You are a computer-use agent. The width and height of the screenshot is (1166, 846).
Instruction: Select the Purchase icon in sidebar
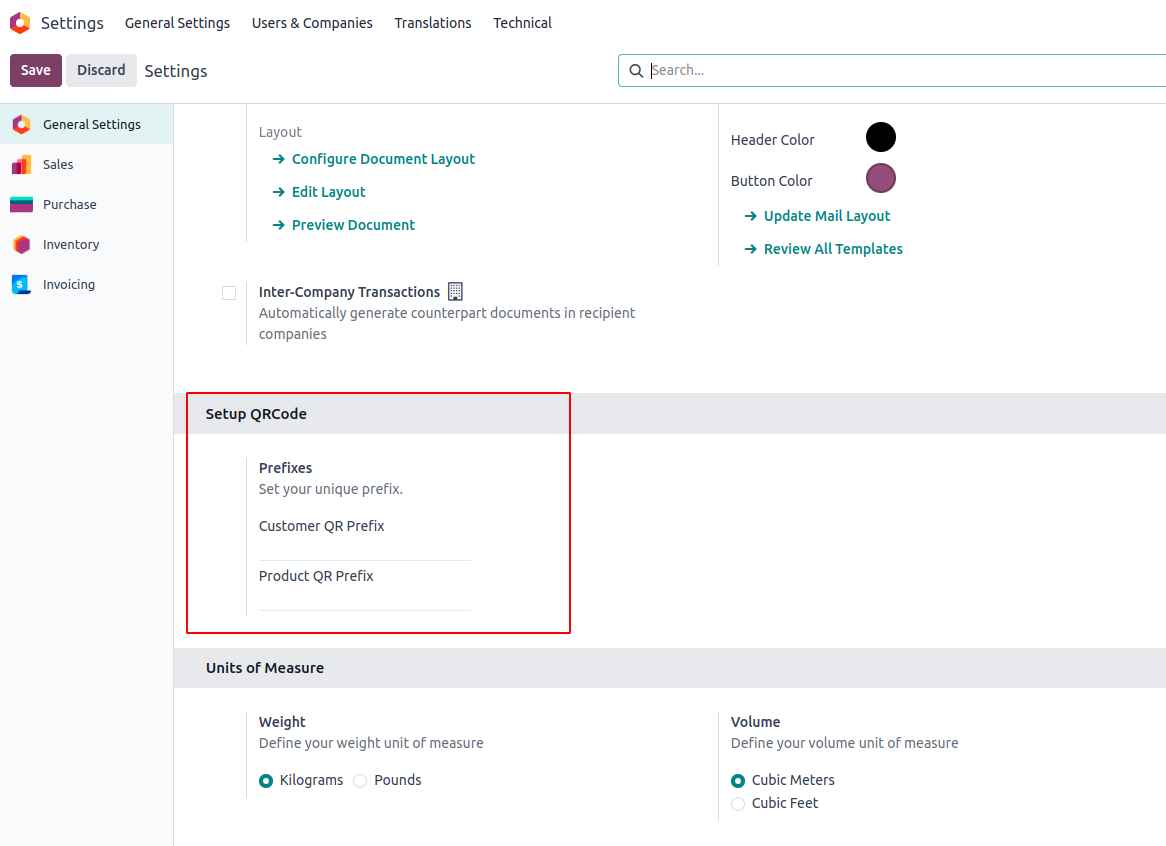click(21, 205)
